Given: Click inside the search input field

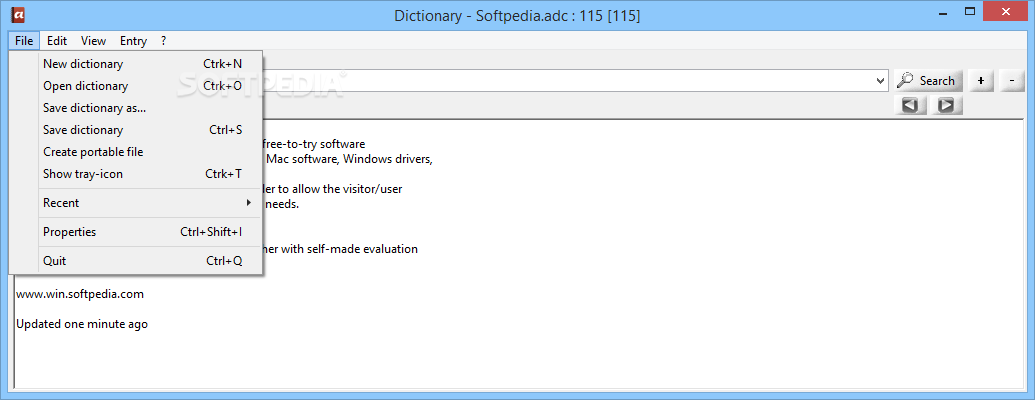Looking at the screenshot, I should click(x=568, y=81).
